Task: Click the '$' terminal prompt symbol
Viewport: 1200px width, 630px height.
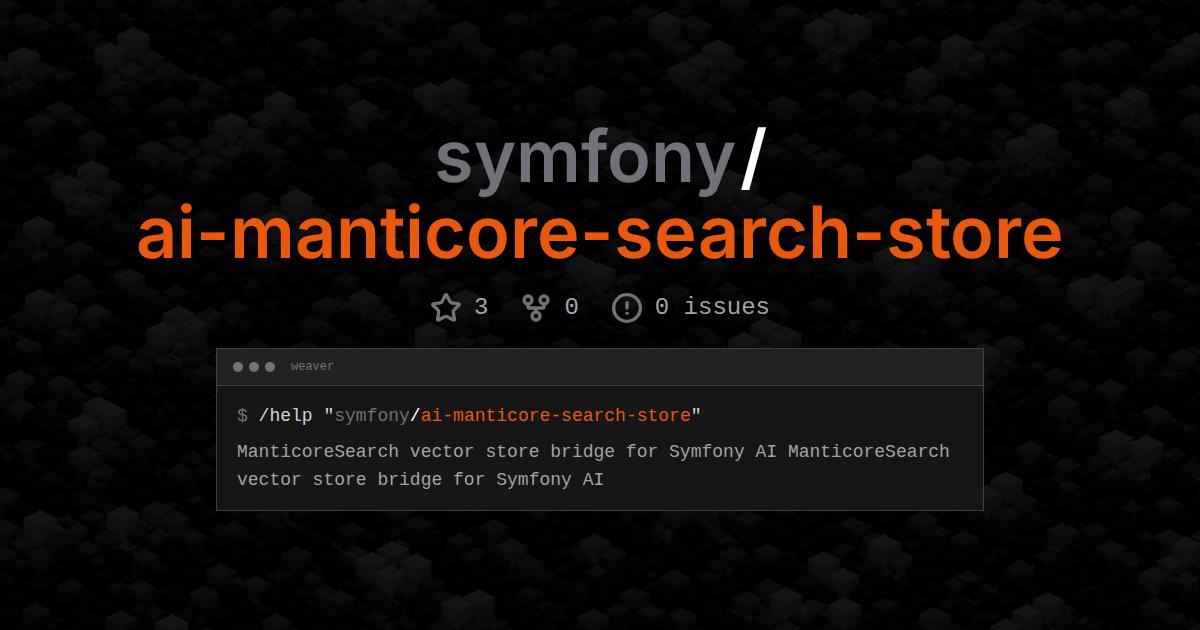Action: (242, 415)
